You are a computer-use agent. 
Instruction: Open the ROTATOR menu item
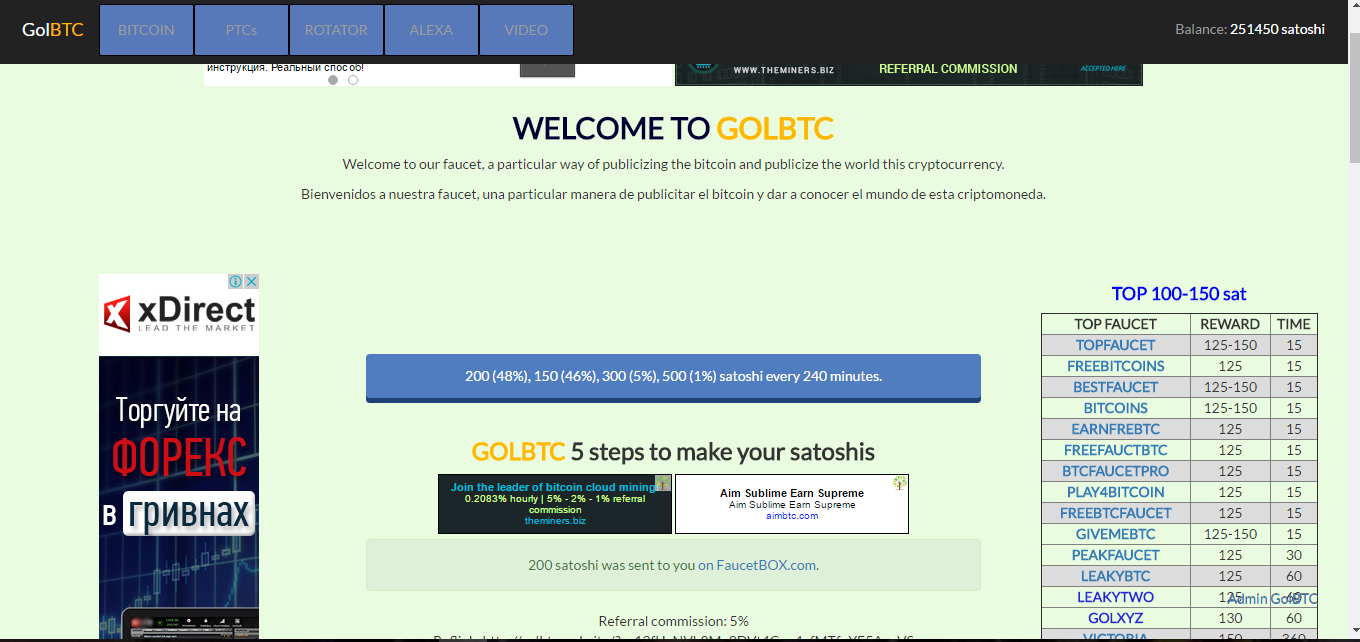click(336, 30)
